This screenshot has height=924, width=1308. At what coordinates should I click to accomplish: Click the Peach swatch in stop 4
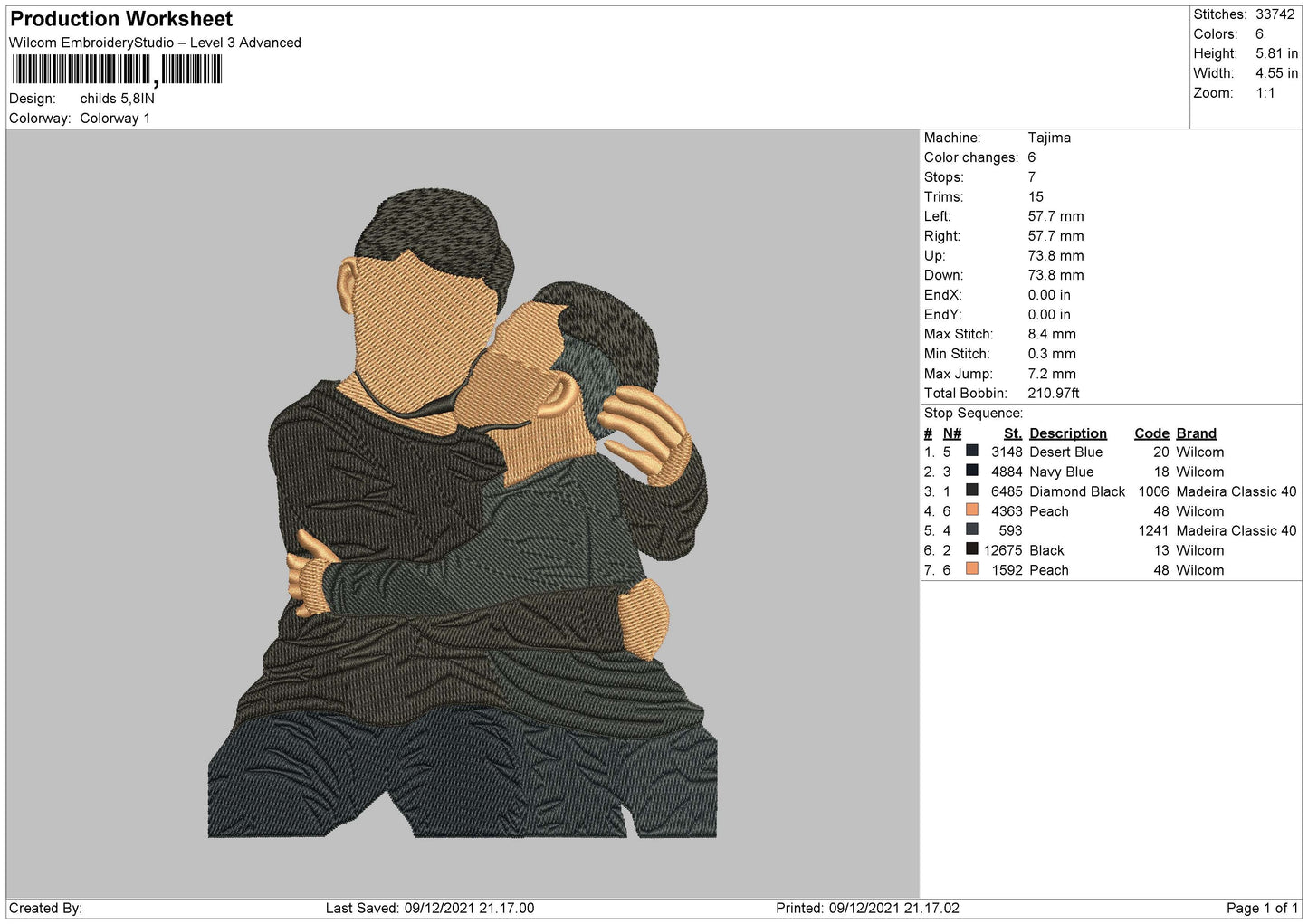pos(971,510)
